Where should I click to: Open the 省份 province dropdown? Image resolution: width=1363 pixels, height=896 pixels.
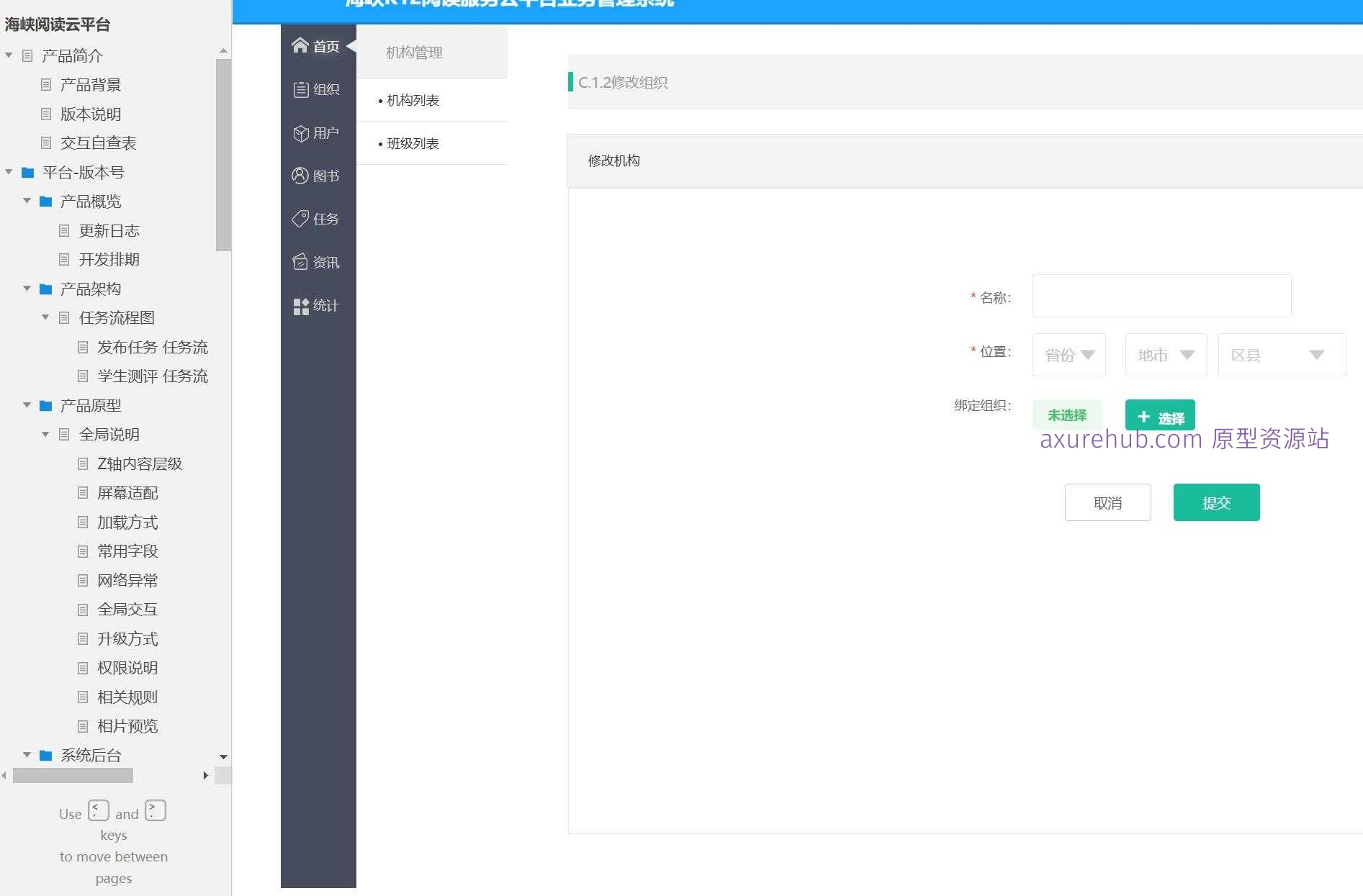[x=1069, y=354]
